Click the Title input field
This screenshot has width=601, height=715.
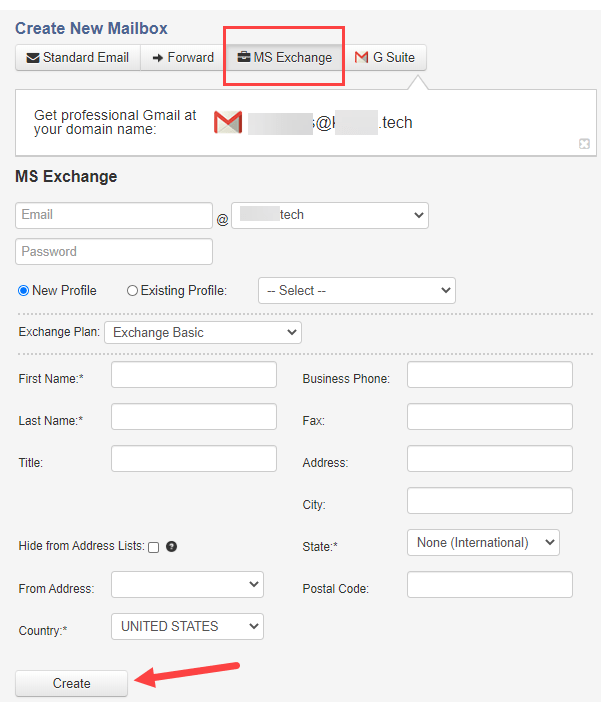click(194, 458)
